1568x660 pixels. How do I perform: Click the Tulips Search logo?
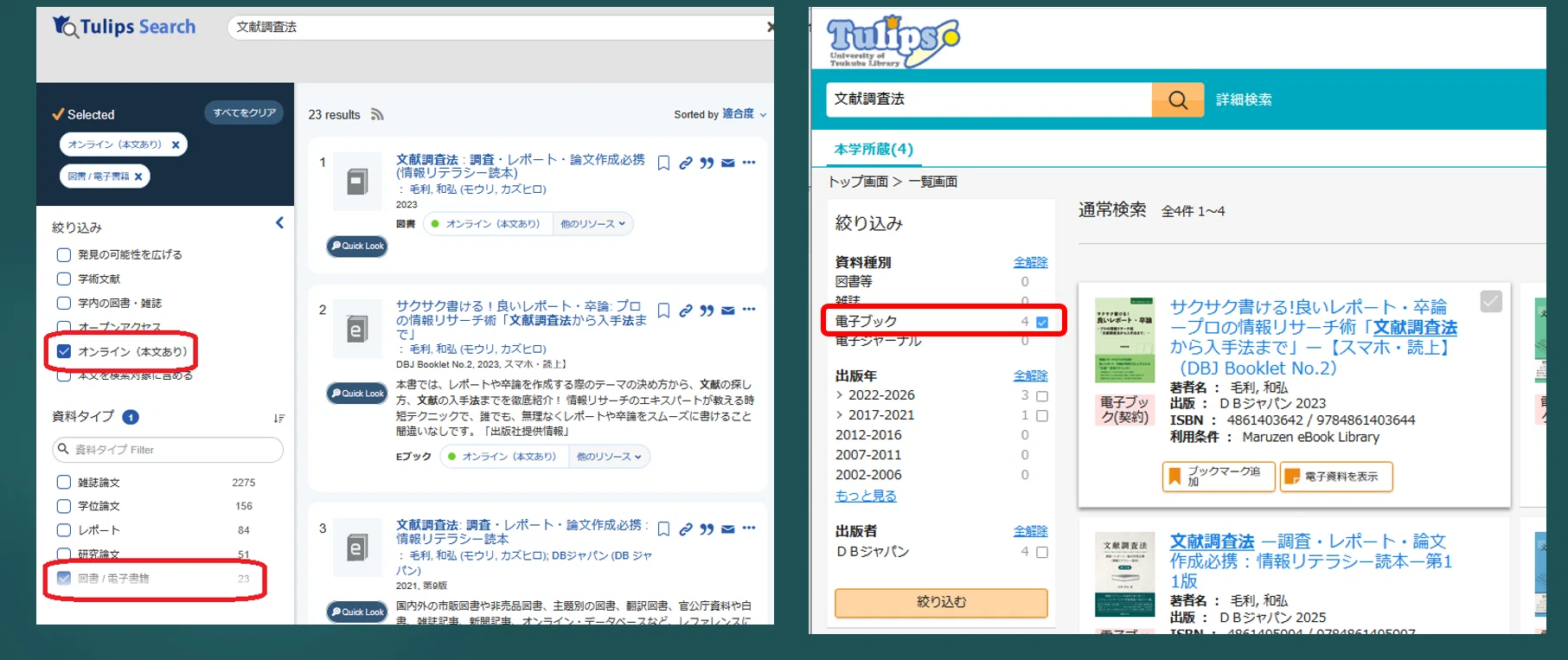pos(124,27)
